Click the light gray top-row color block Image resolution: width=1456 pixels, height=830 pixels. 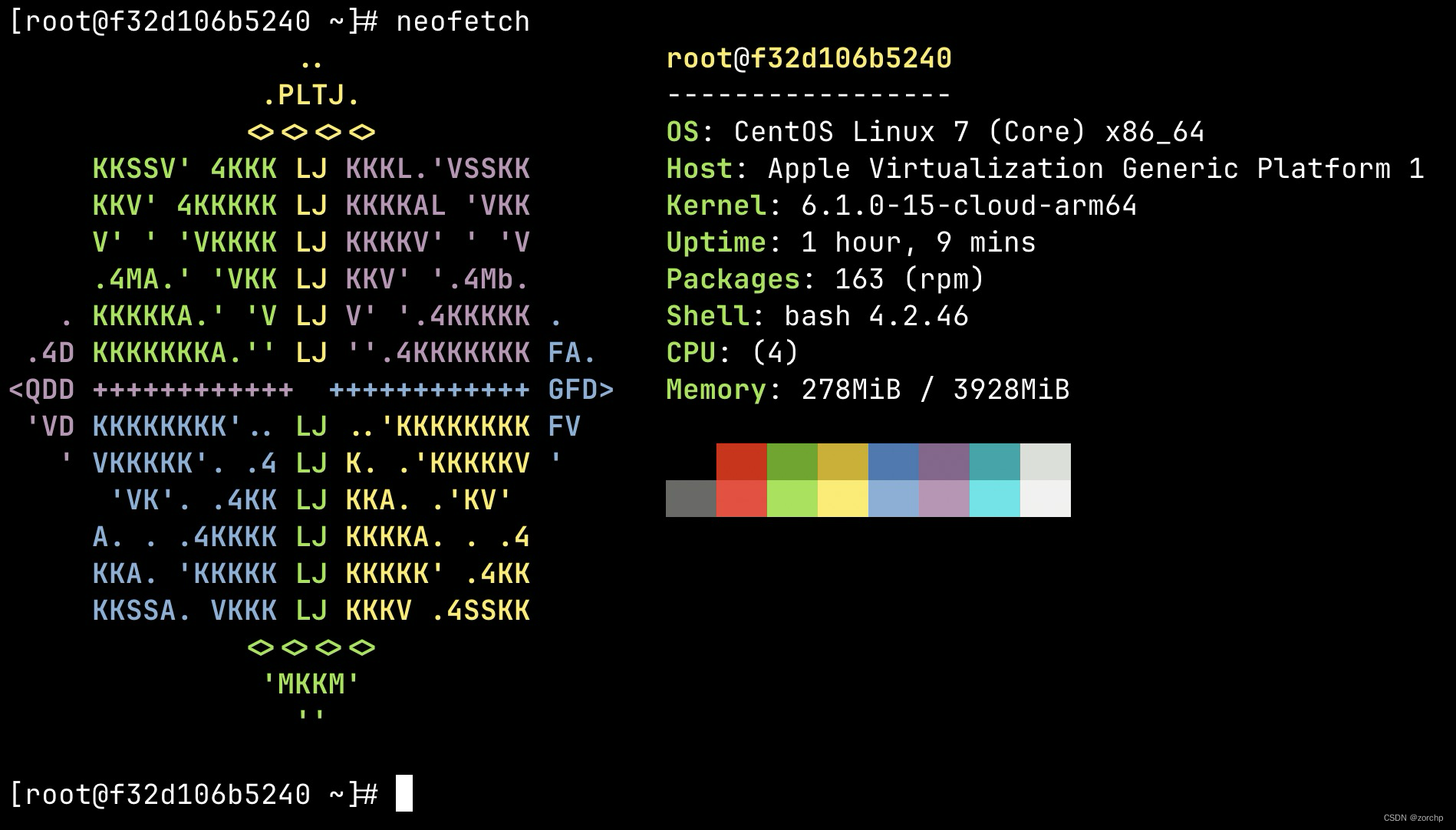[x=1046, y=462]
